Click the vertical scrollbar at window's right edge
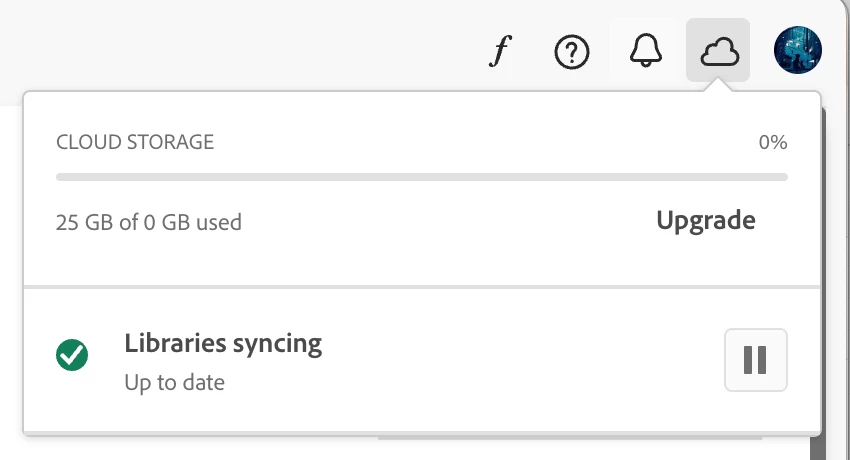The image size is (850, 460). coord(829,300)
